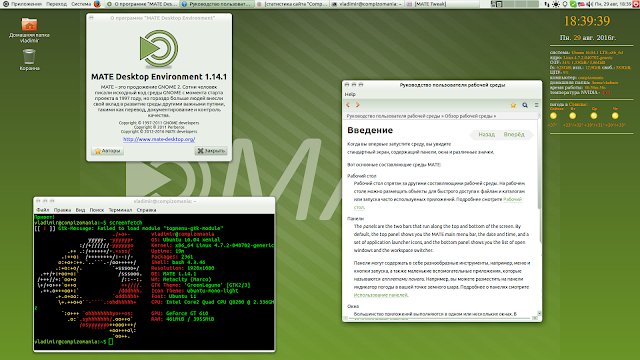Open the 'Использование панелей' link in guide
The height and width of the screenshot is (360, 640).
click(380, 295)
